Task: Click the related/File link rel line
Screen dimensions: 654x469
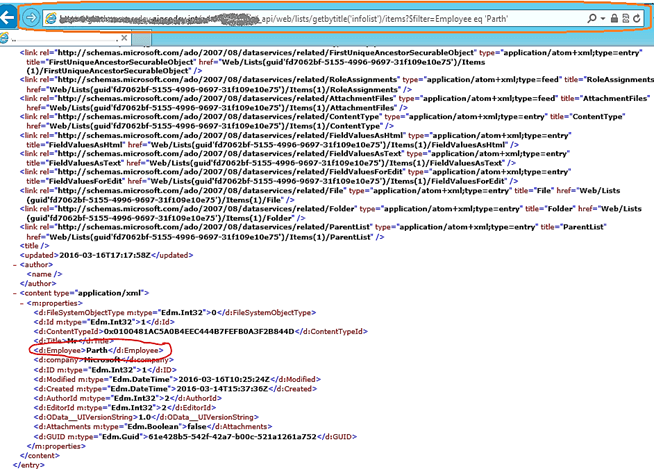Action: [x=320, y=191]
